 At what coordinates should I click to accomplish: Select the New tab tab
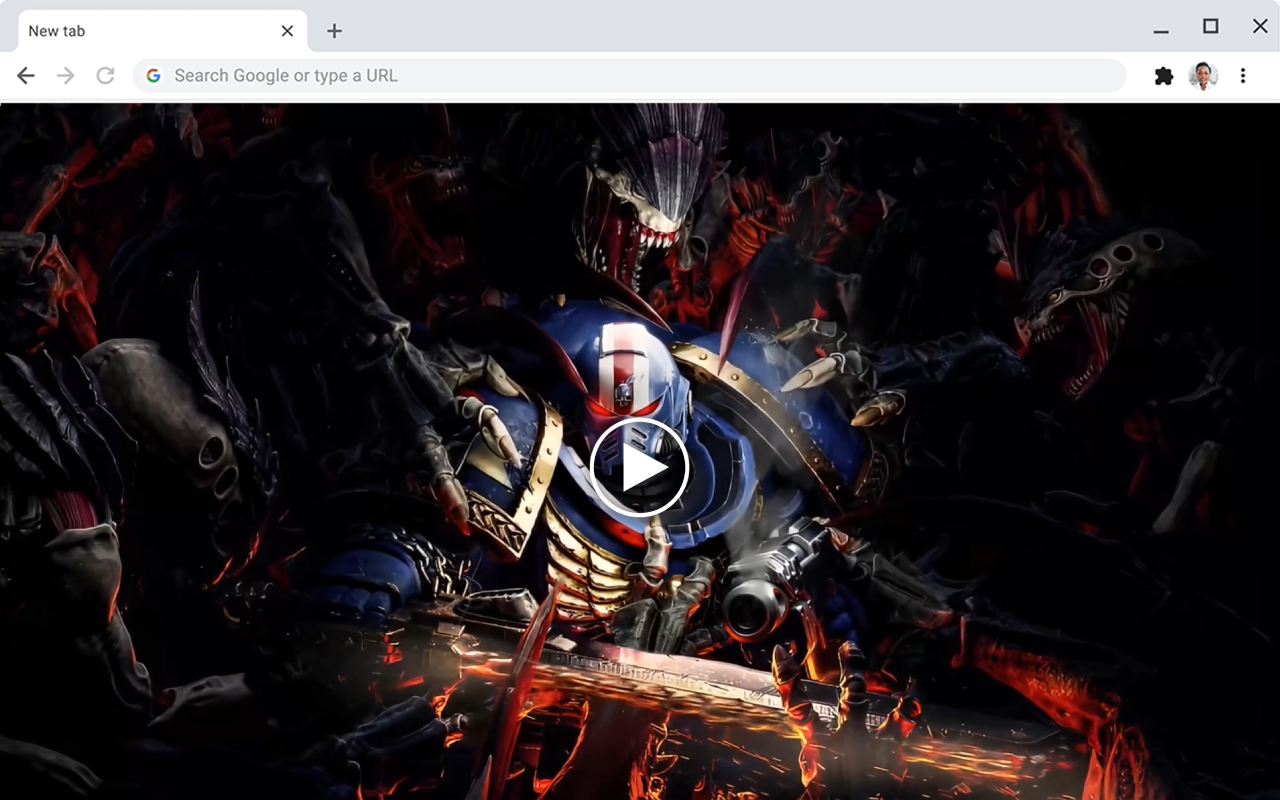(x=163, y=31)
